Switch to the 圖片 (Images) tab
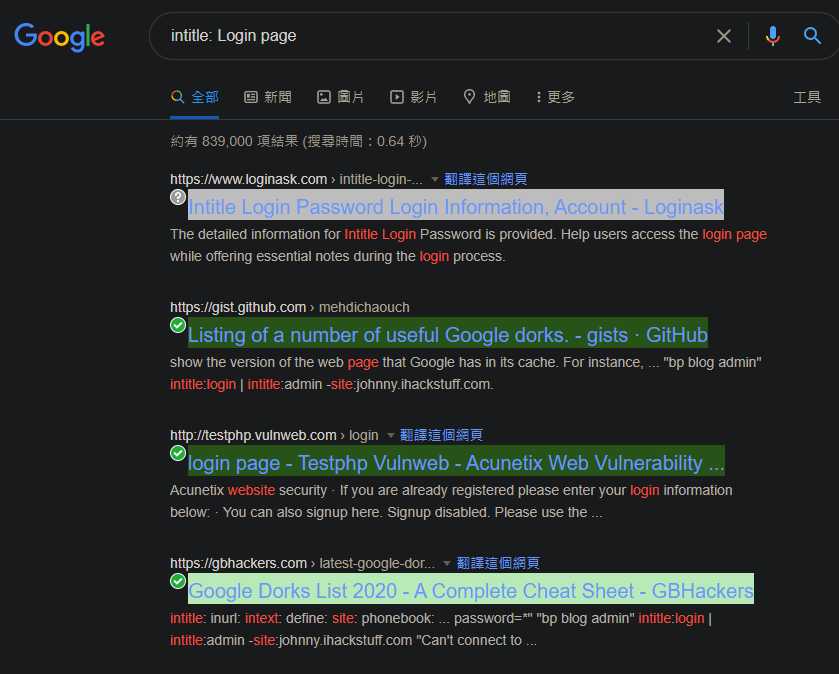This screenshot has width=839, height=674. tap(340, 97)
